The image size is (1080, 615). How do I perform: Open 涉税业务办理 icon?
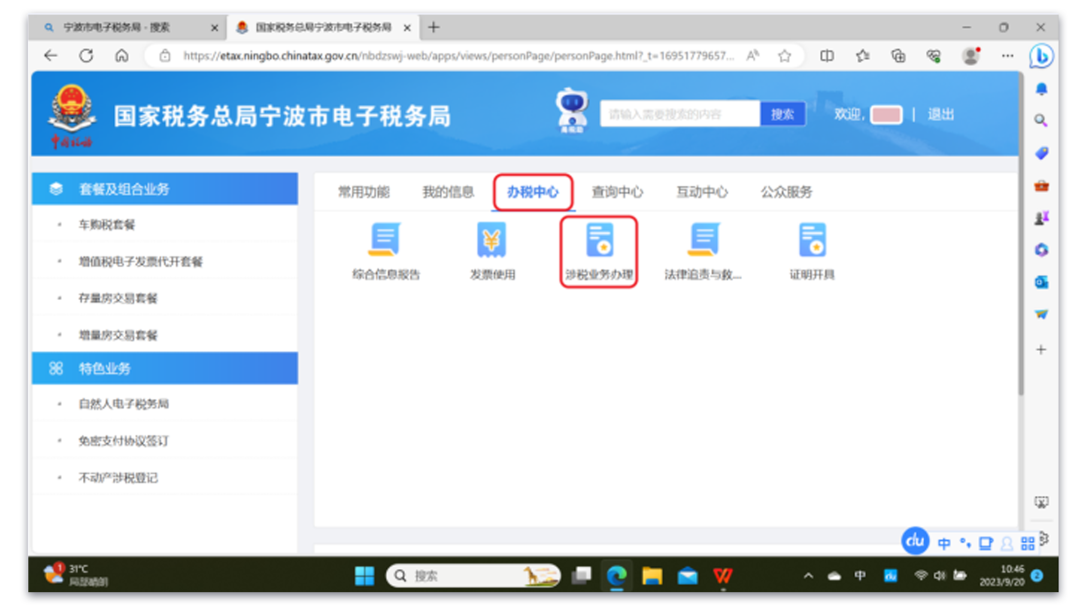[x=599, y=241]
